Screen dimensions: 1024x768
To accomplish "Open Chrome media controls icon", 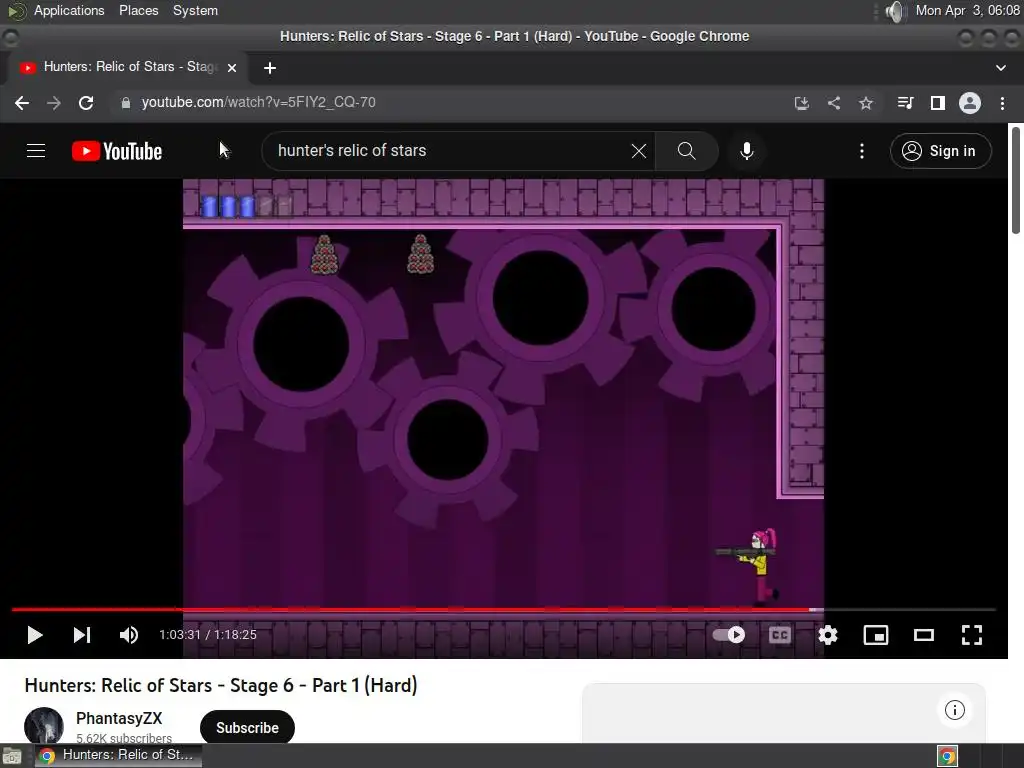I will click(905, 103).
